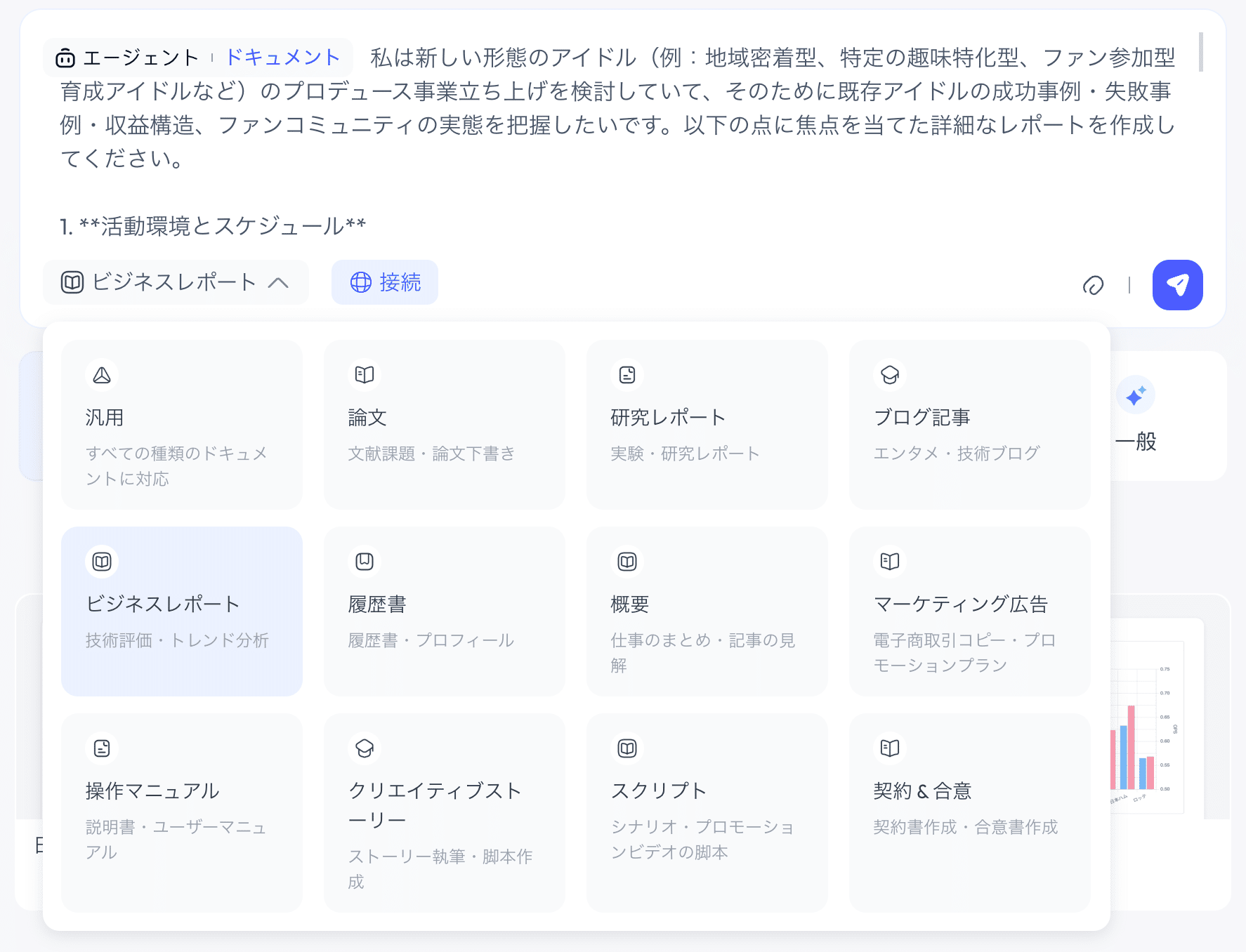This screenshot has width=1246, height=952.
Task: Click the 汎用 template icon
Action: point(102,375)
